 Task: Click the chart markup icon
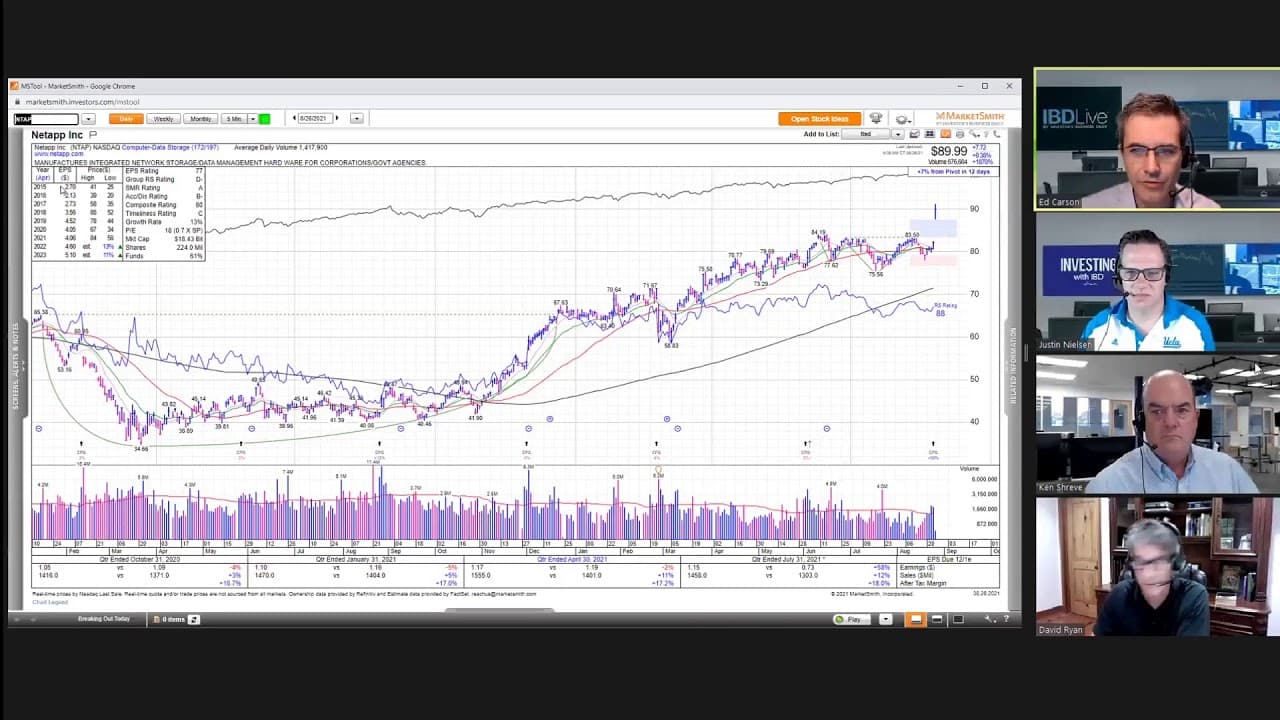pos(915,134)
